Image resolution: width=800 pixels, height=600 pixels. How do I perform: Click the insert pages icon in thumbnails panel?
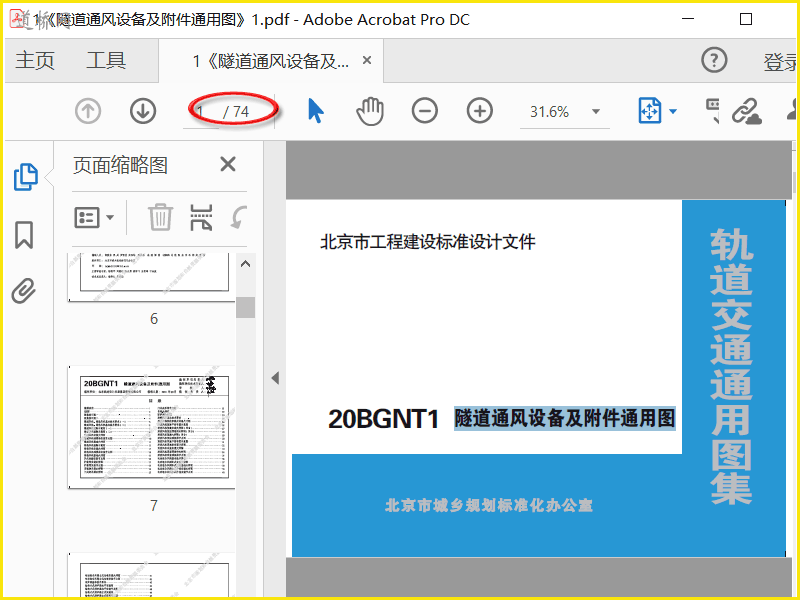click(201, 218)
